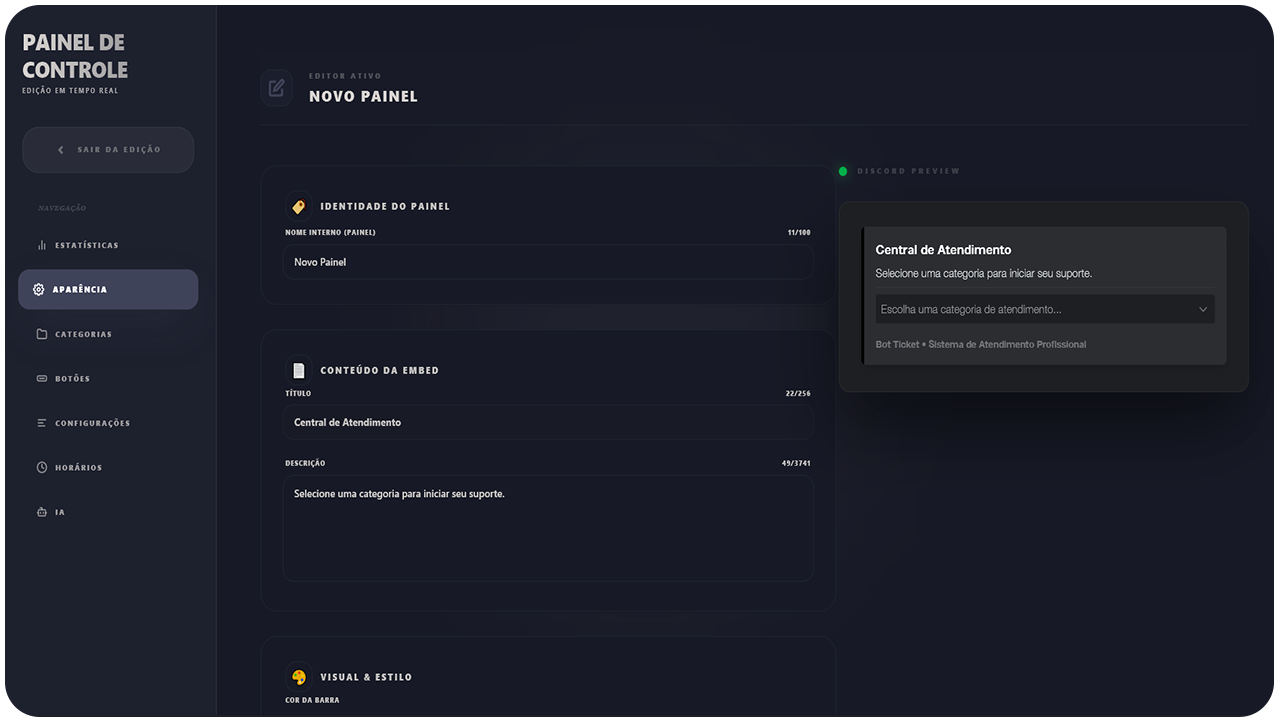Open the Botões navigation item
This screenshot has width=1280, height=720.
72,379
